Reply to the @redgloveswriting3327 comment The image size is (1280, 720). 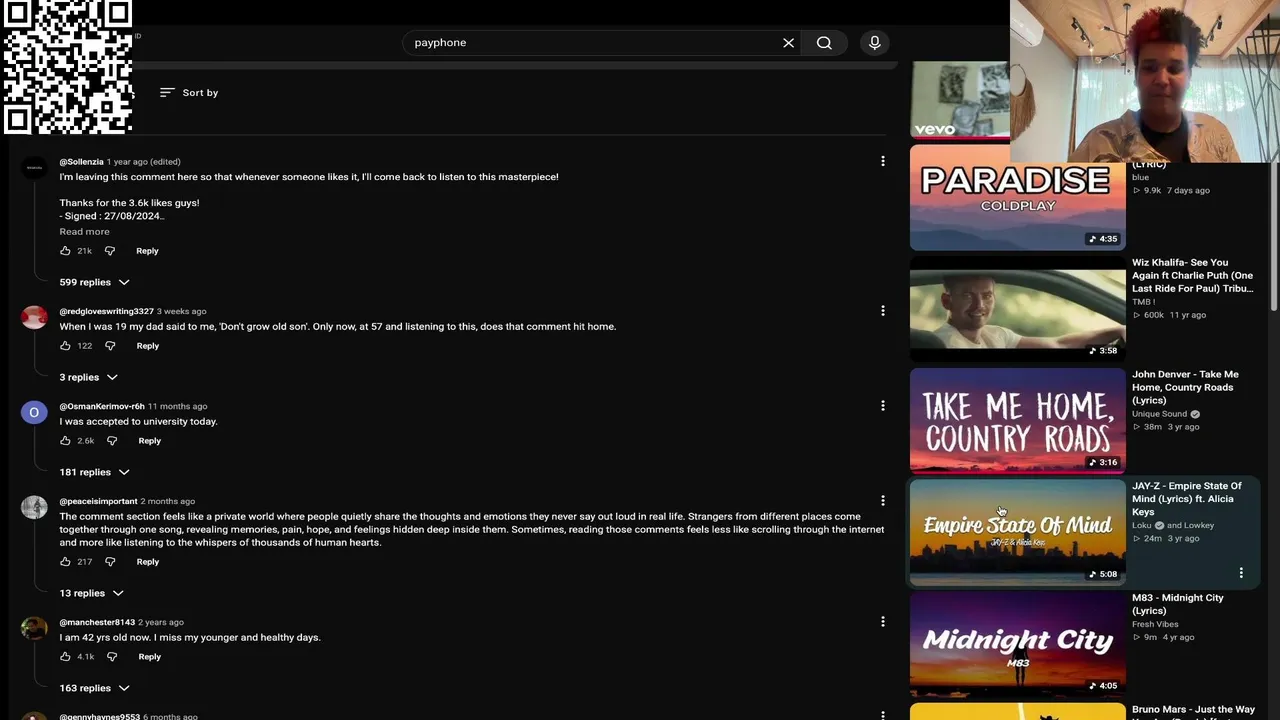[147, 346]
